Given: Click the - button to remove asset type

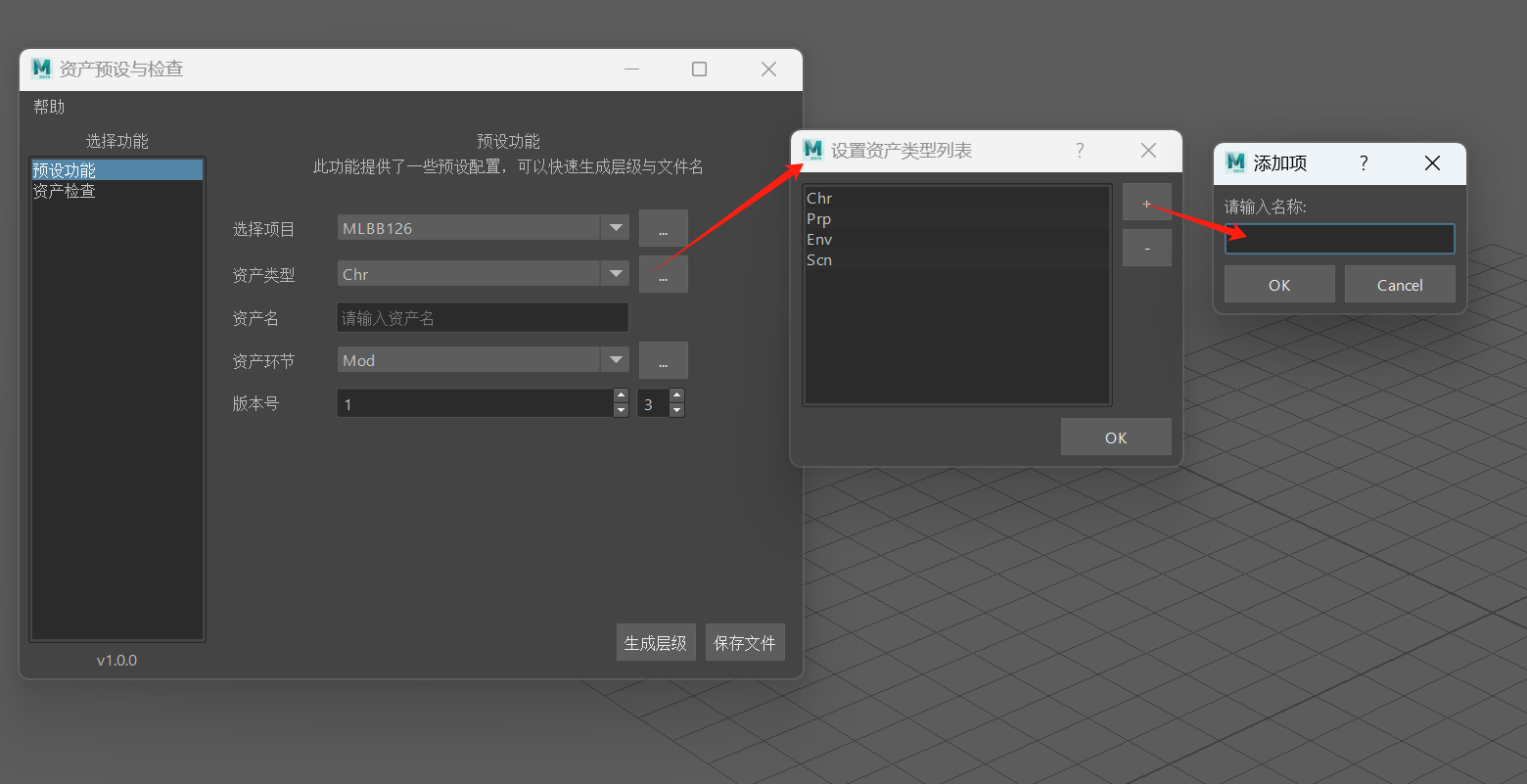Looking at the screenshot, I should (1147, 248).
